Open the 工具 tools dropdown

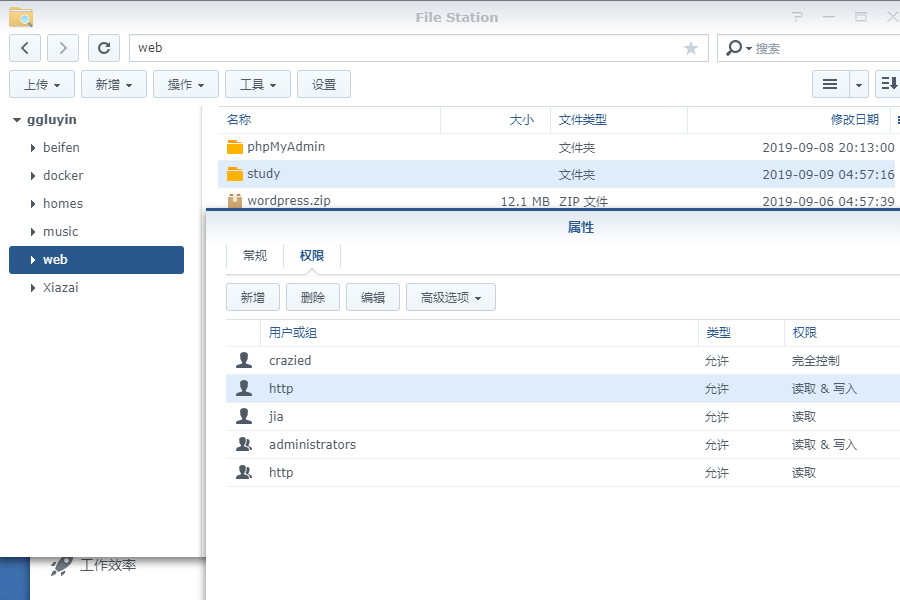258,84
